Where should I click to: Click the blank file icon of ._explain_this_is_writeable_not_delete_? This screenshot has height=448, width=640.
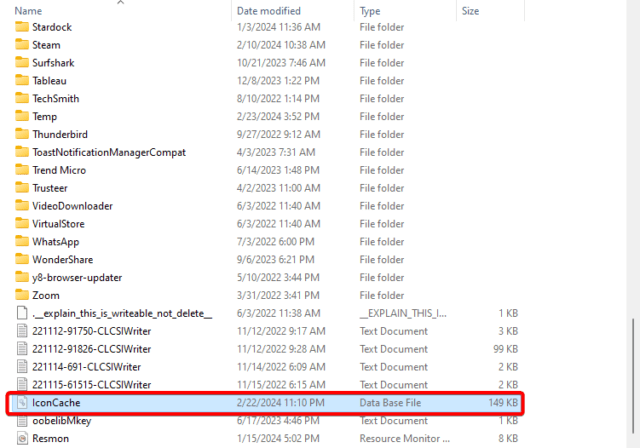pyautogui.click(x=22, y=313)
